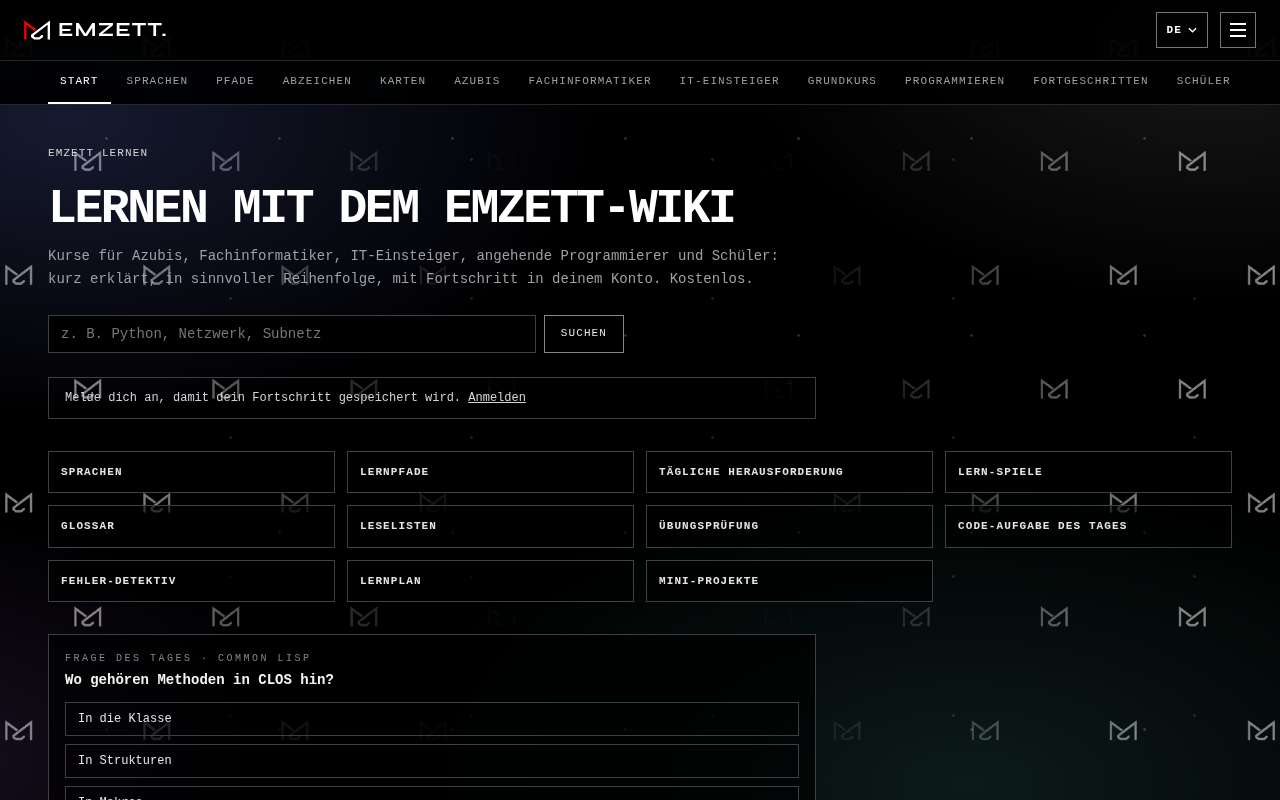Click the Suchen button
The height and width of the screenshot is (800, 1280).
pos(584,334)
